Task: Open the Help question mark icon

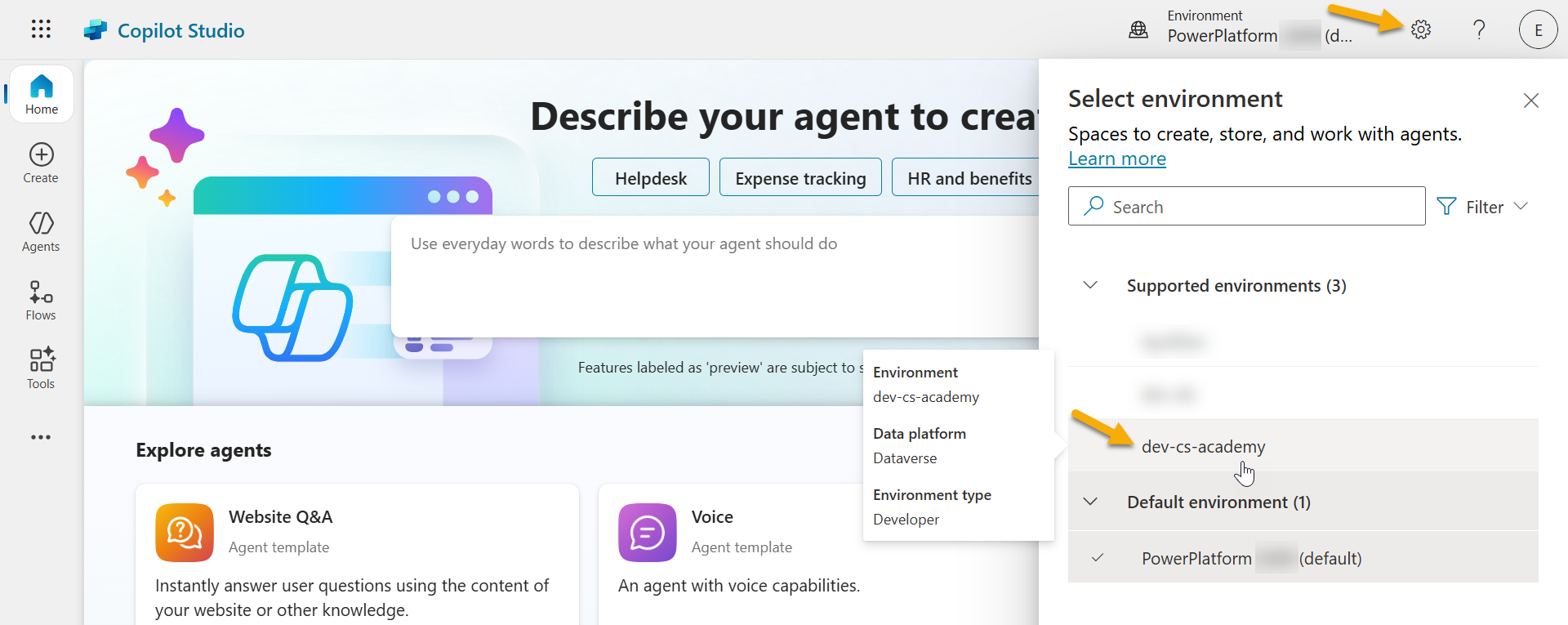Action: 1479,29
